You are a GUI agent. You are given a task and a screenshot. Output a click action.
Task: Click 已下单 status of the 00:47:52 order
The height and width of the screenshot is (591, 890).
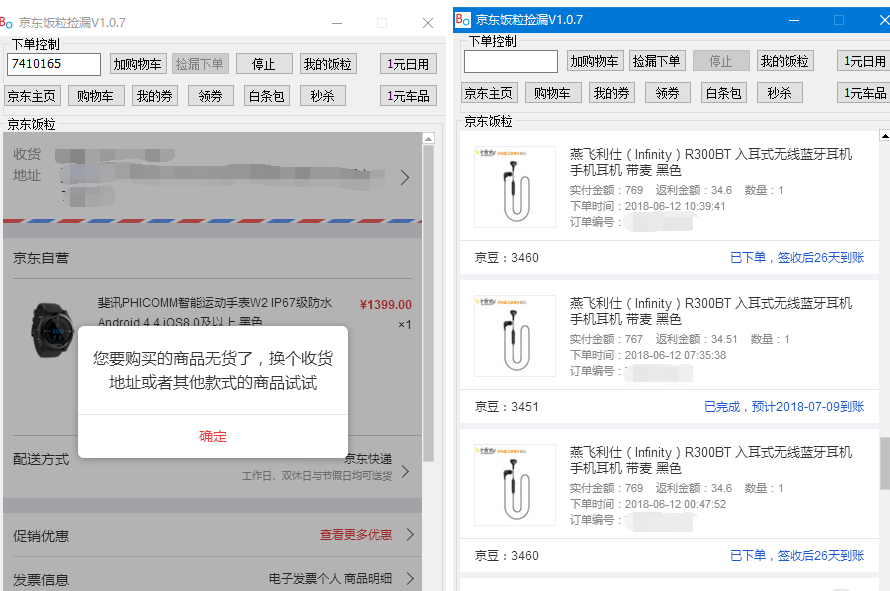click(x=797, y=556)
